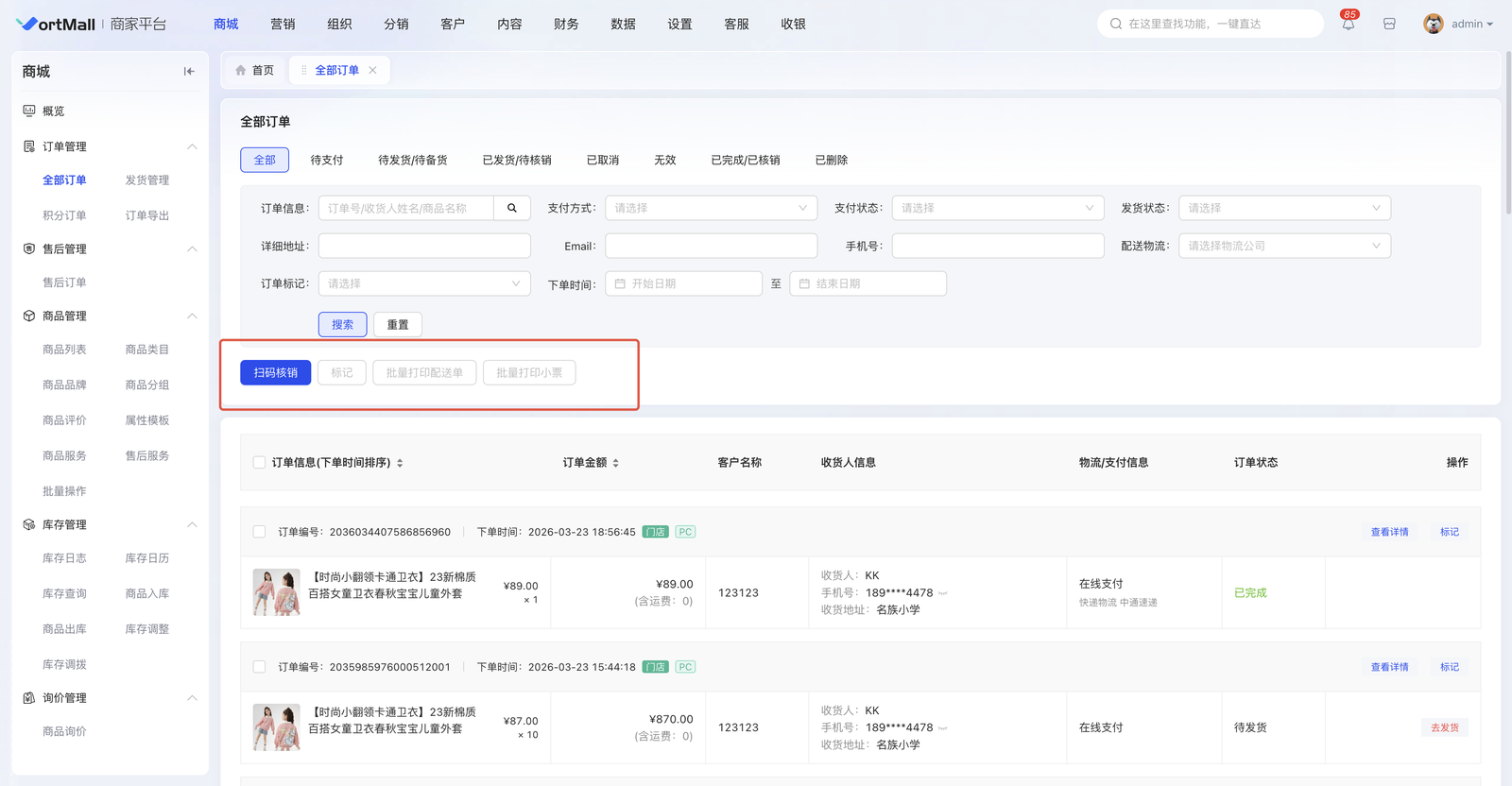Image resolution: width=1512 pixels, height=786 pixels.
Task: Click the notification bell icon
Action: (1348, 25)
